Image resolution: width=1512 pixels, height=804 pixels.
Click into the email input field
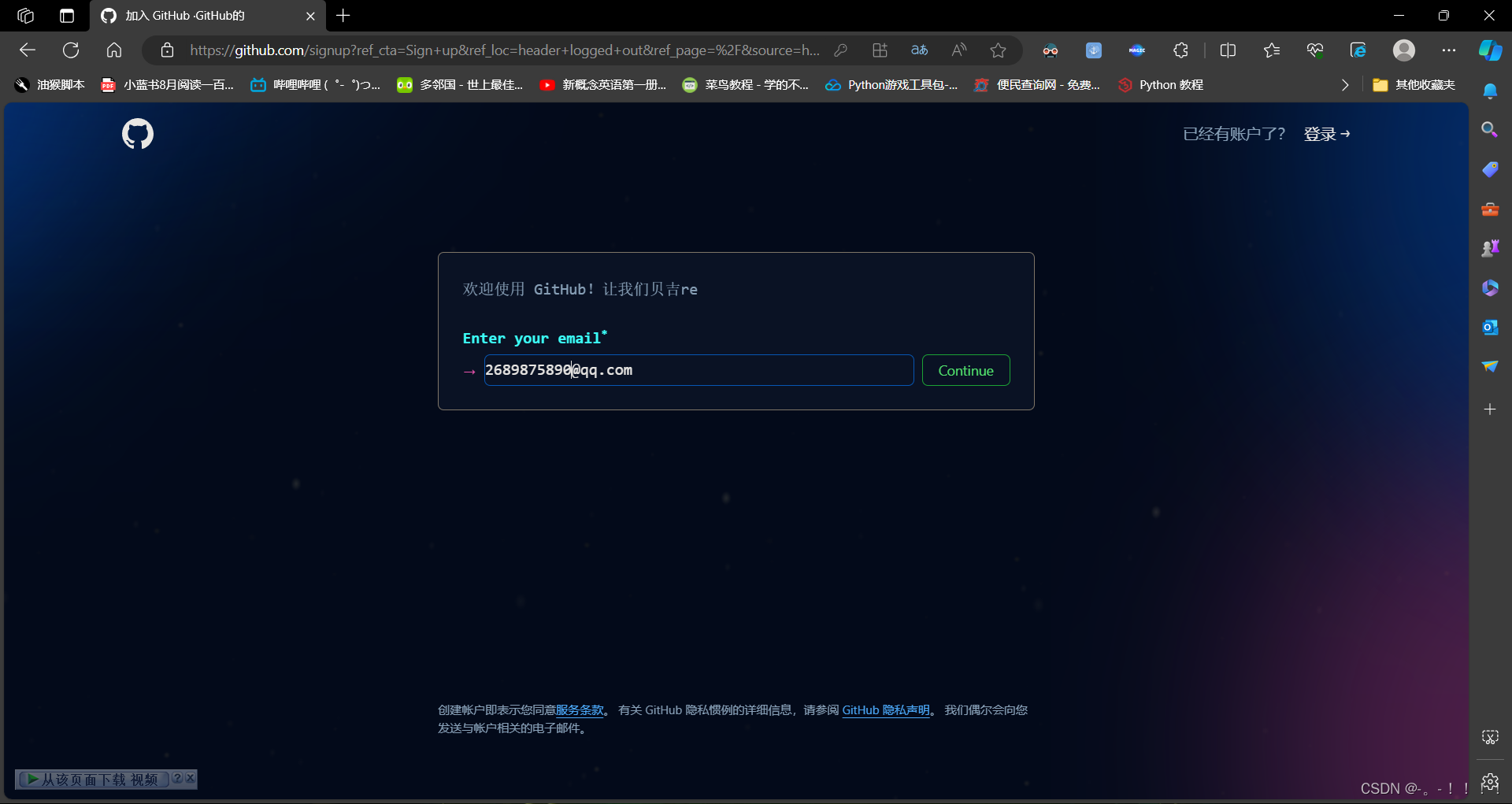point(699,370)
